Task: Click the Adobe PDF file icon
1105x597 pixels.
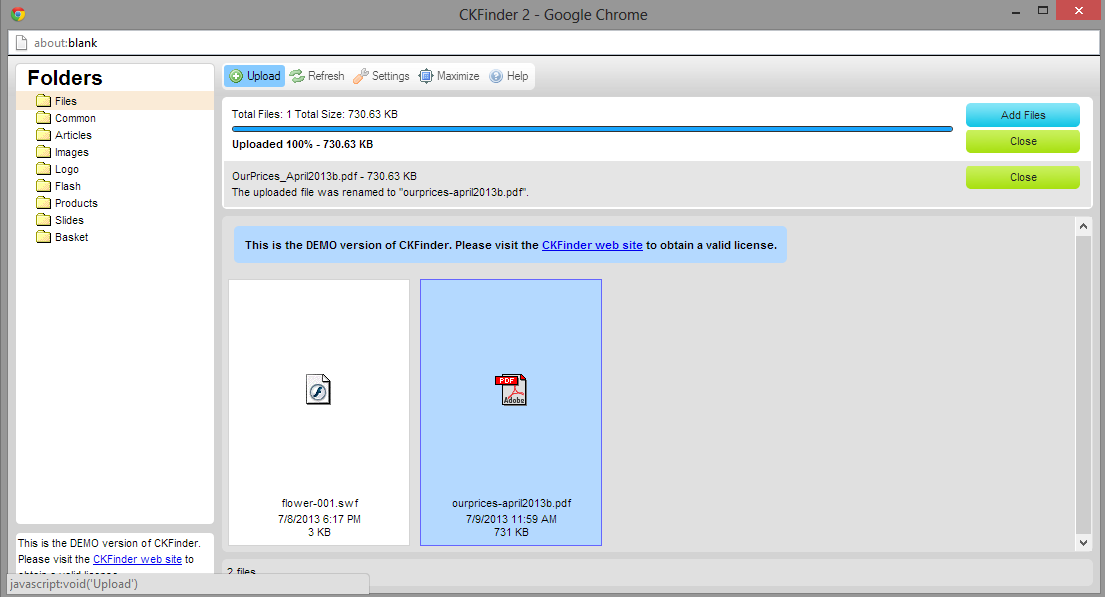Action: [511, 389]
